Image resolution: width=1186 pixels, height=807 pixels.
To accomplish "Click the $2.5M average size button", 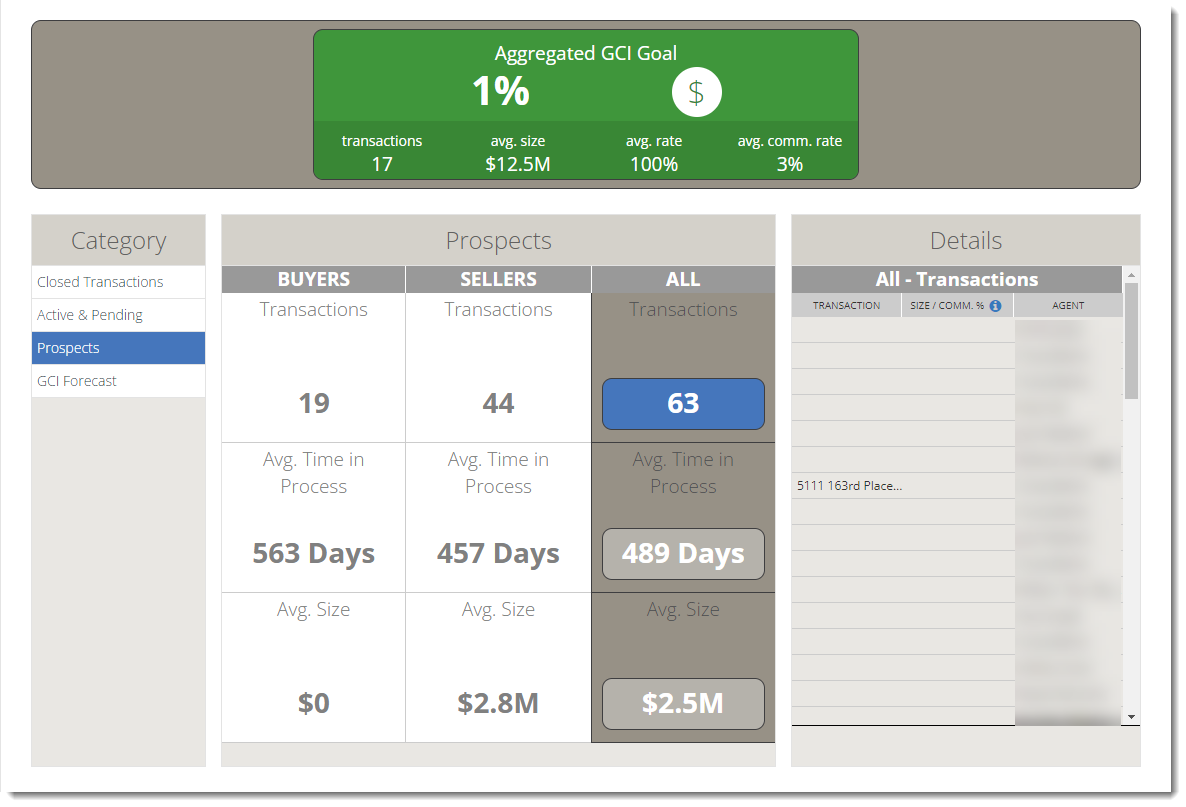I will pyautogui.click(x=683, y=704).
